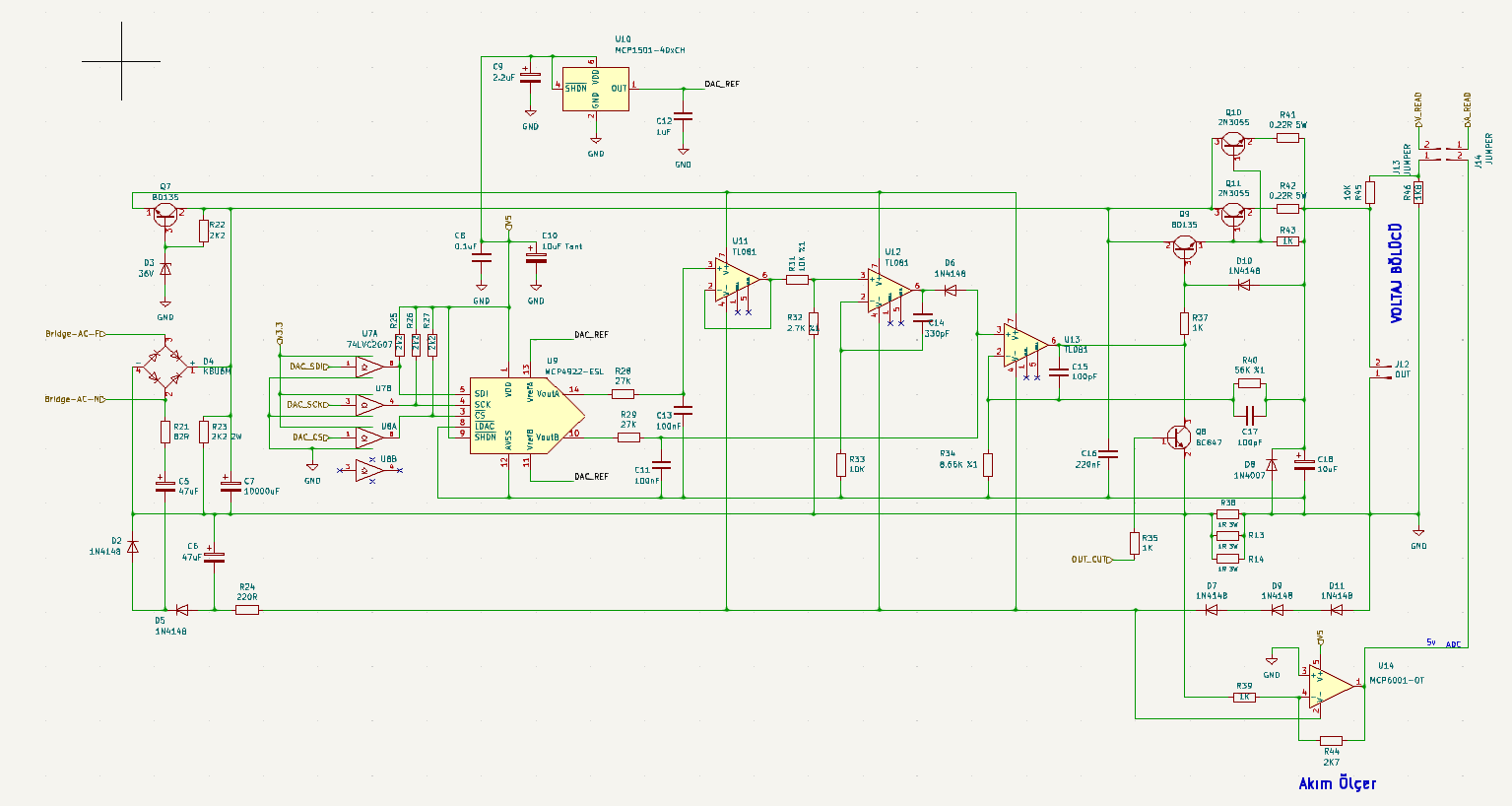Select the Q11 2N3055 power transistor
The image size is (1512, 806).
(x=1233, y=213)
